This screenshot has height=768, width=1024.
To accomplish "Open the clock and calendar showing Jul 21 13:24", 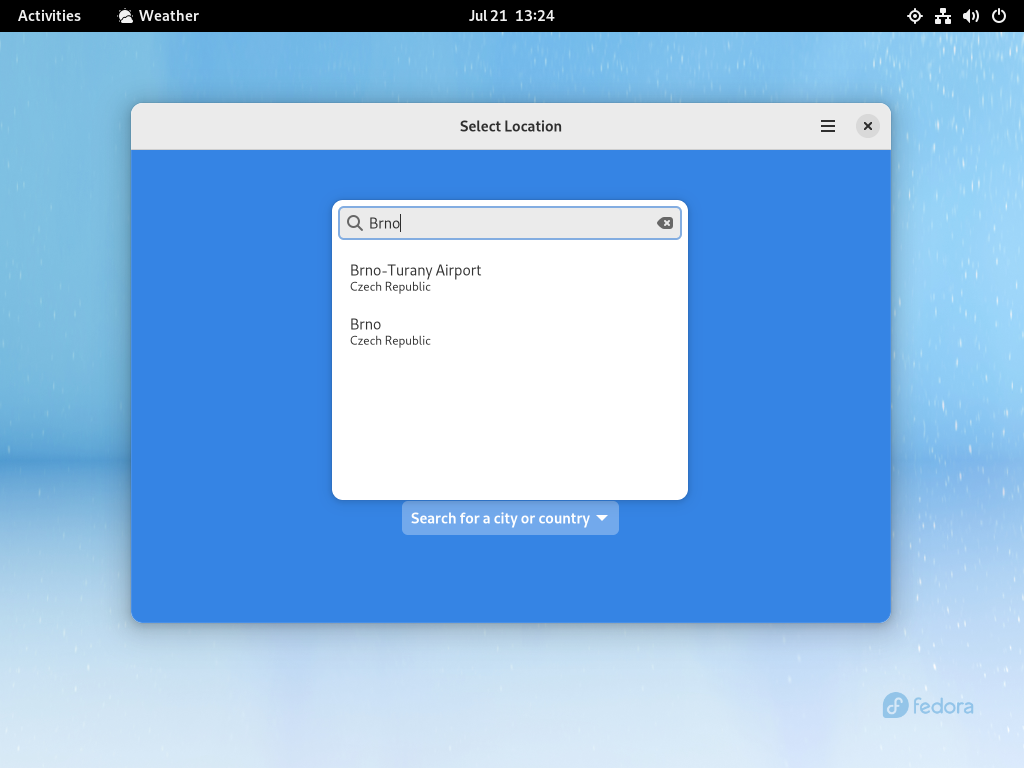I will [x=511, y=16].
